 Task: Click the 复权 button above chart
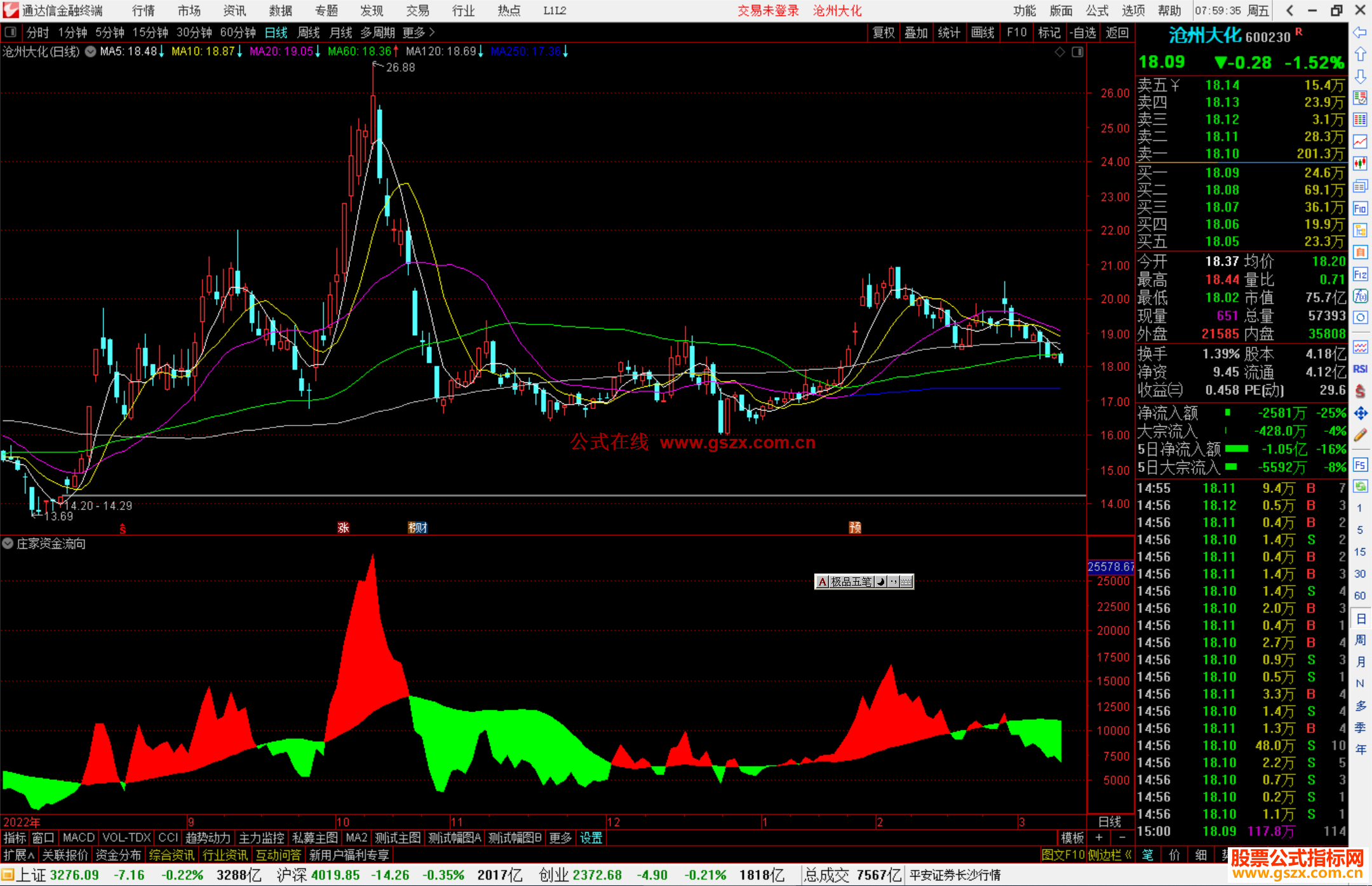pos(883,32)
